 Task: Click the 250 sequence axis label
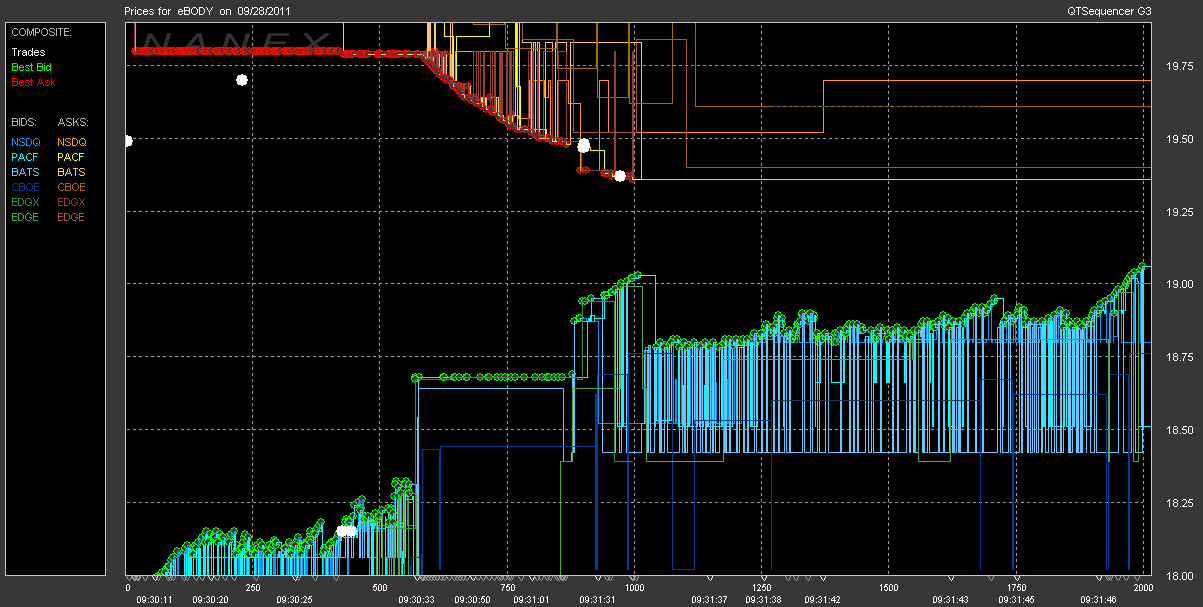(253, 588)
